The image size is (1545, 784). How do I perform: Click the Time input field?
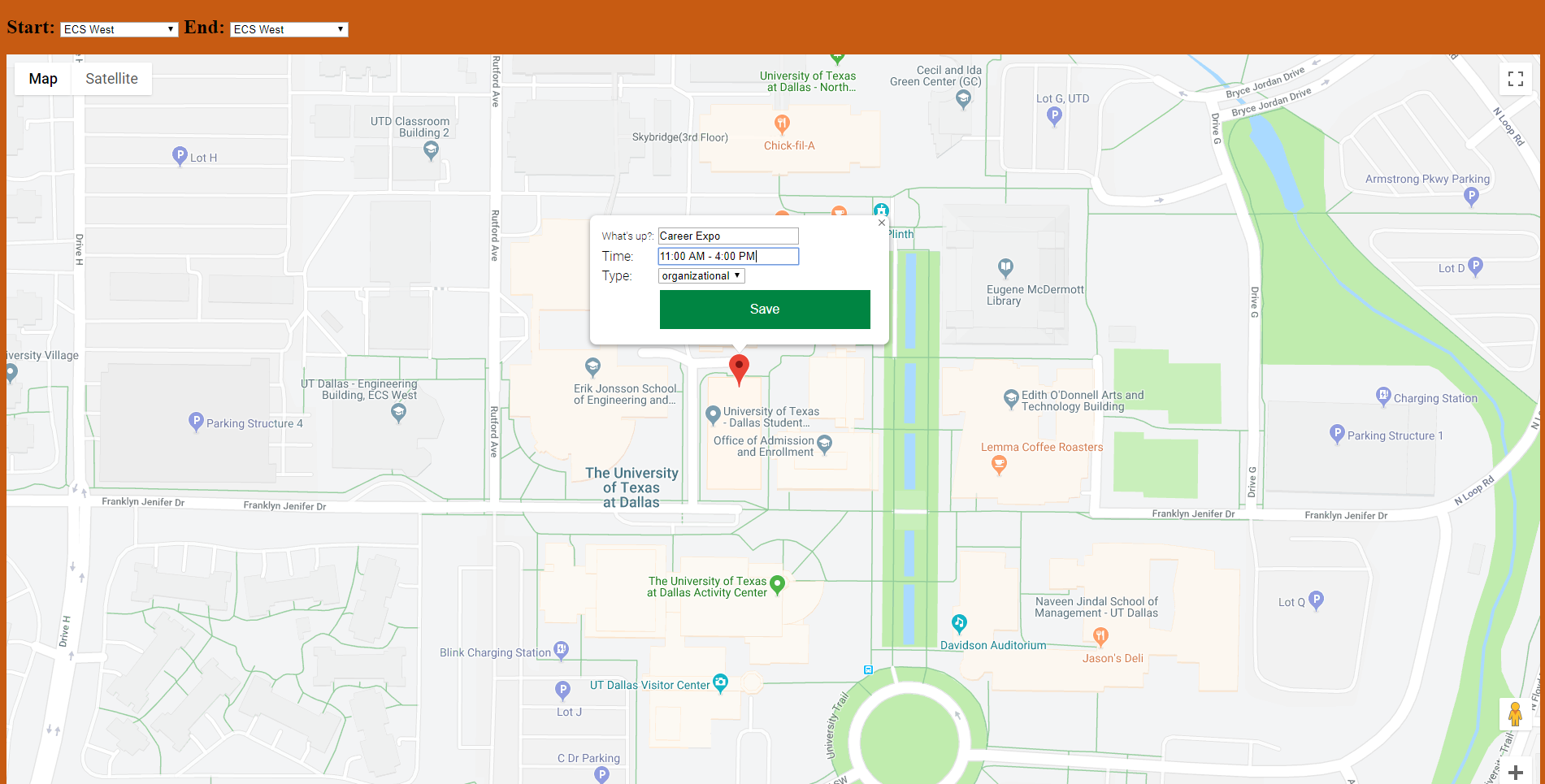click(728, 256)
